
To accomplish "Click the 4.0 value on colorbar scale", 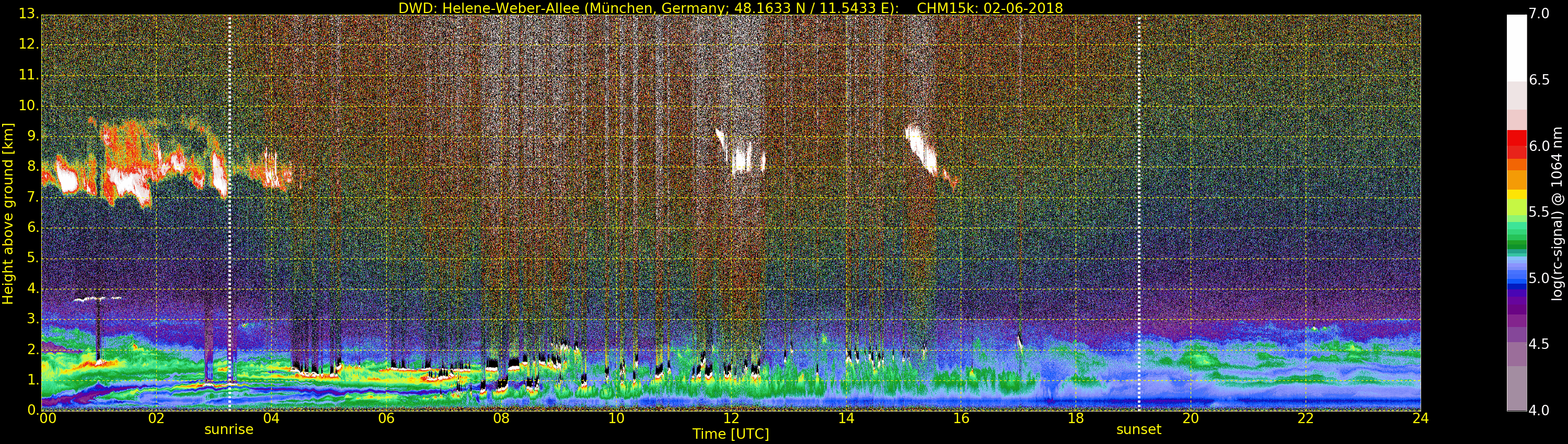I will 1539,411.
